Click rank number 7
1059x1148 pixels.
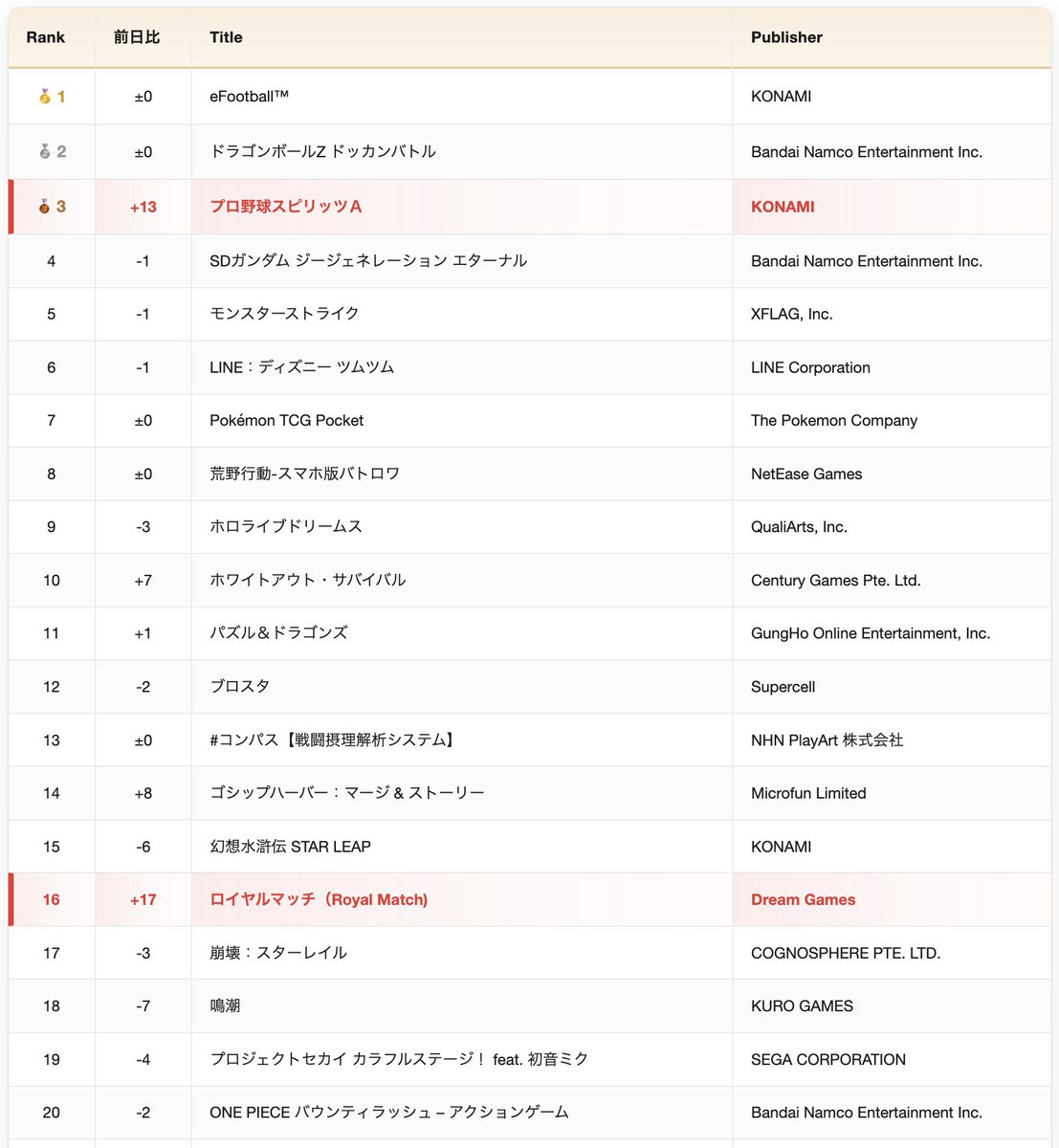52,420
